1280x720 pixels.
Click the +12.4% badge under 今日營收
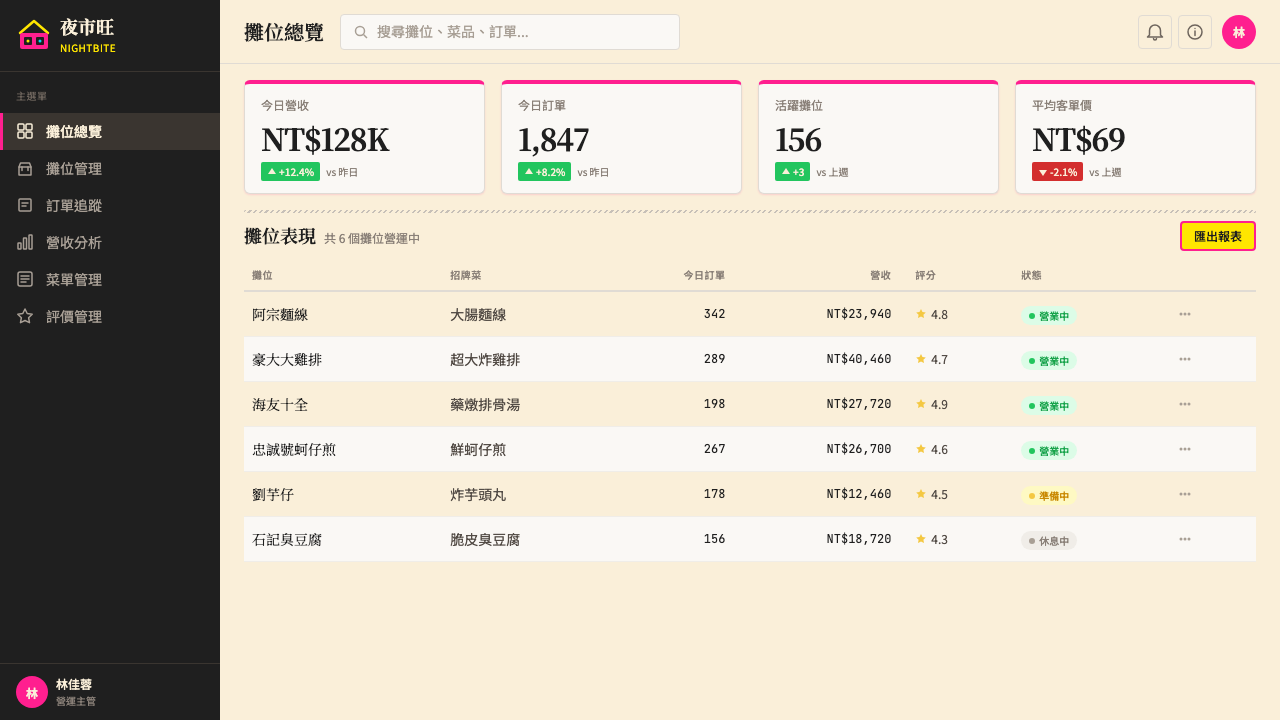[x=290, y=172]
